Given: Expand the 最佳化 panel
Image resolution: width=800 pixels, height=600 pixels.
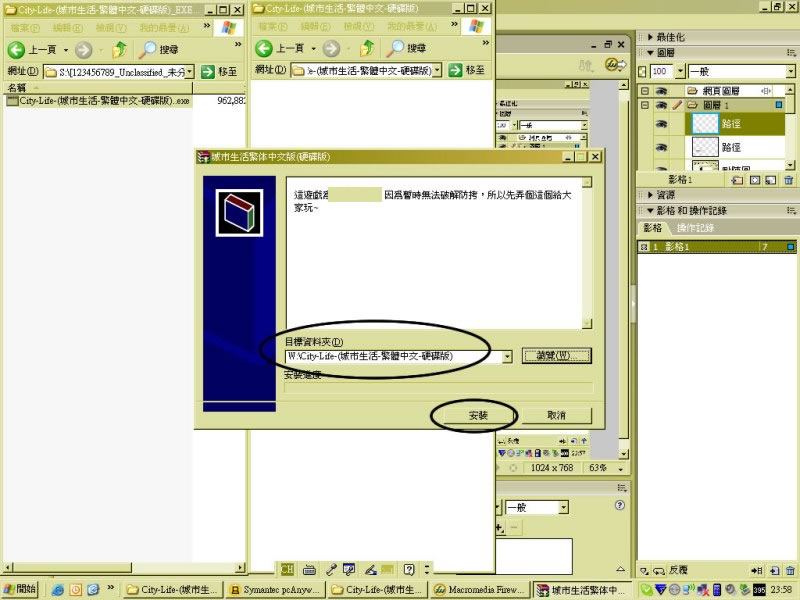Looking at the screenshot, I should [x=650, y=37].
